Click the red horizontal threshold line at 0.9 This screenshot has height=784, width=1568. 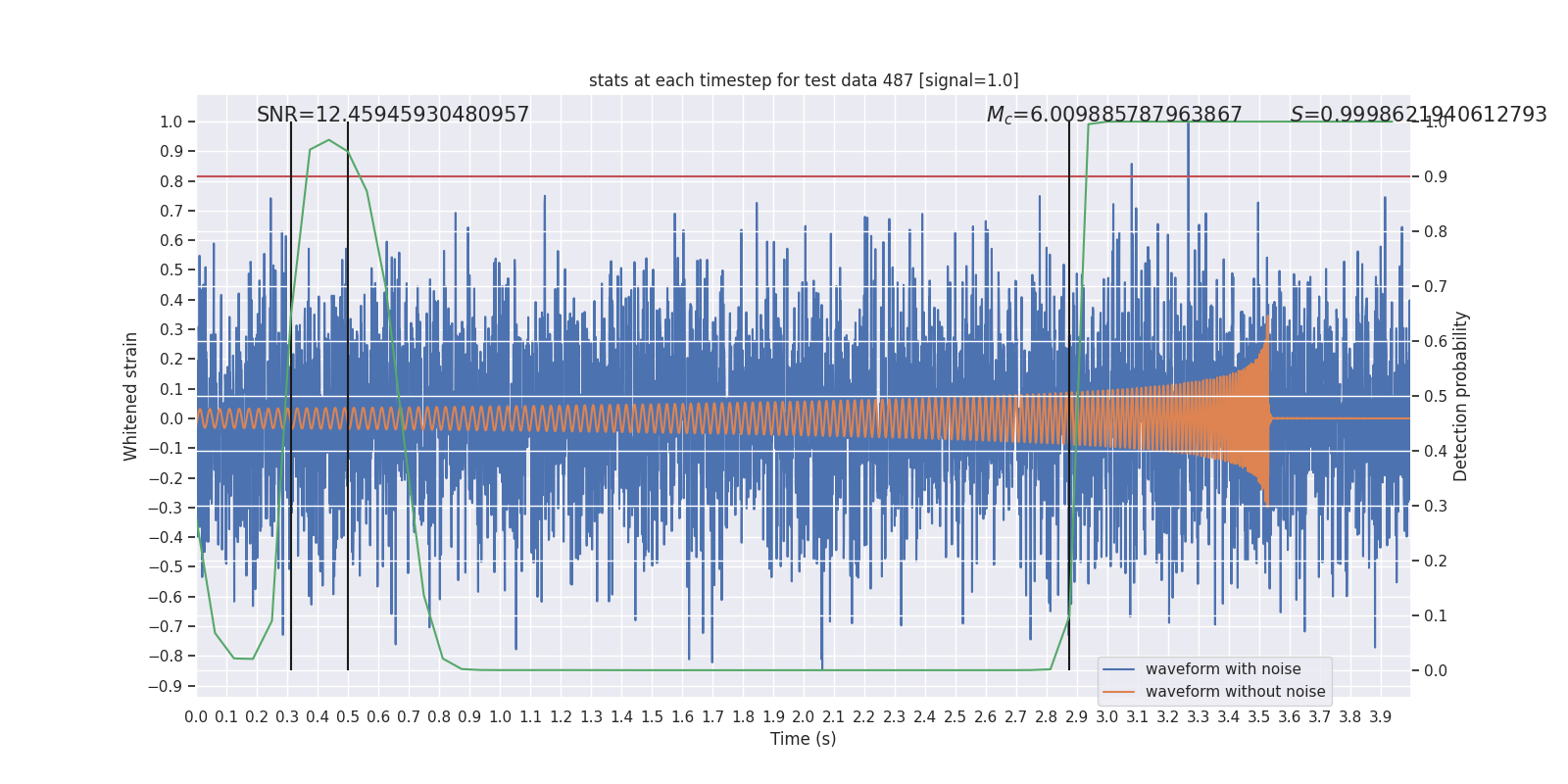[804, 176]
